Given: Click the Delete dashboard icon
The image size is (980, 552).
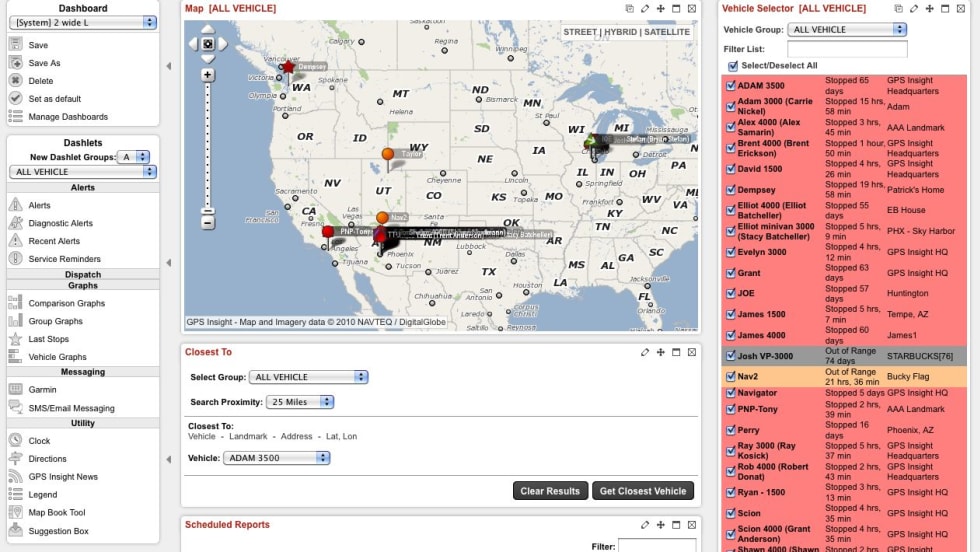Looking at the screenshot, I should pyautogui.click(x=16, y=81).
